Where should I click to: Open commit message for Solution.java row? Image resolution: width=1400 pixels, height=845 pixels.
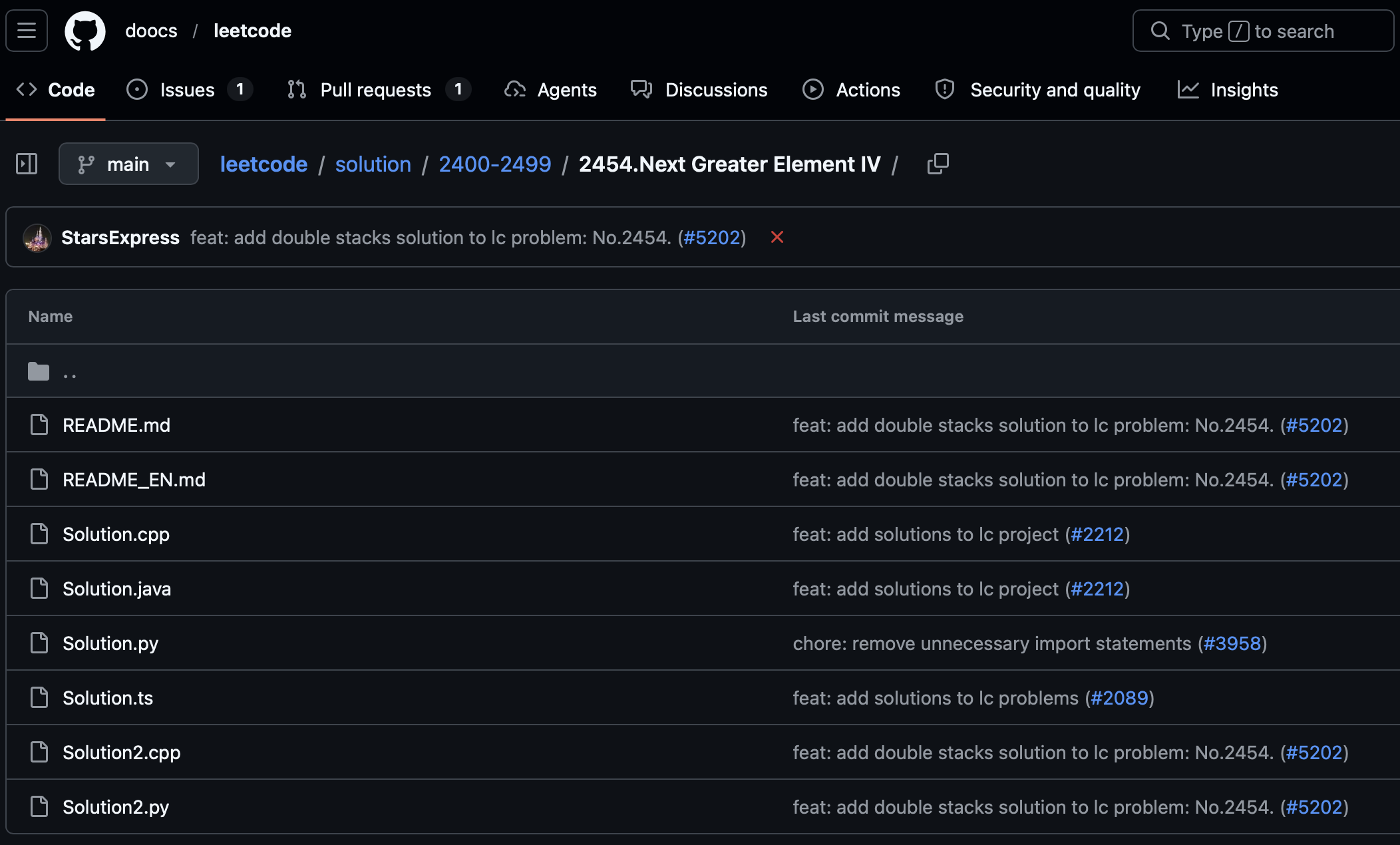(x=926, y=589)
